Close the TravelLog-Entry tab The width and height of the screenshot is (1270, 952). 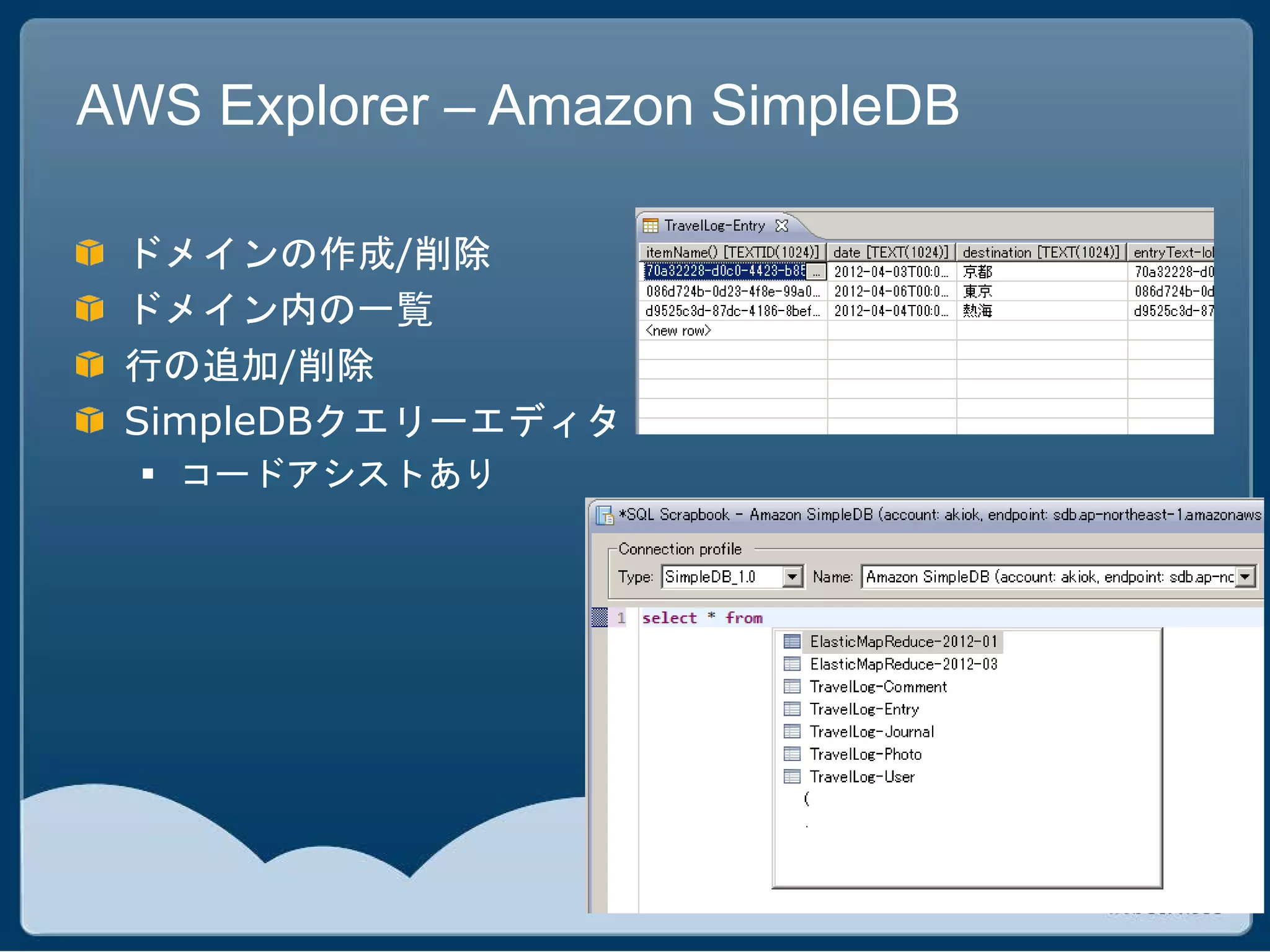pos(782,226)
